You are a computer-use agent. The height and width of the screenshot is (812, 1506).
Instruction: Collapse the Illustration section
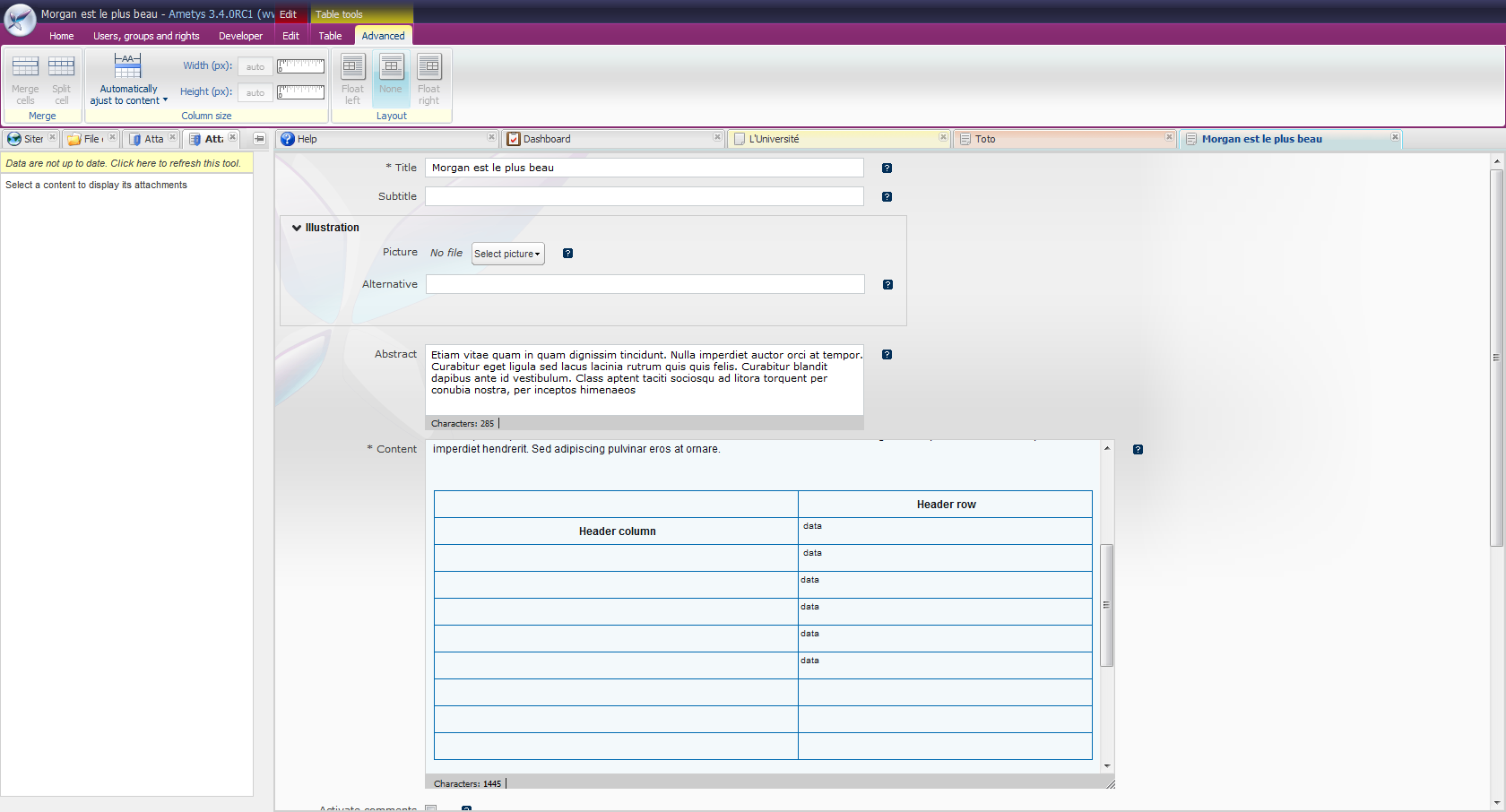(x=297, y=228)
